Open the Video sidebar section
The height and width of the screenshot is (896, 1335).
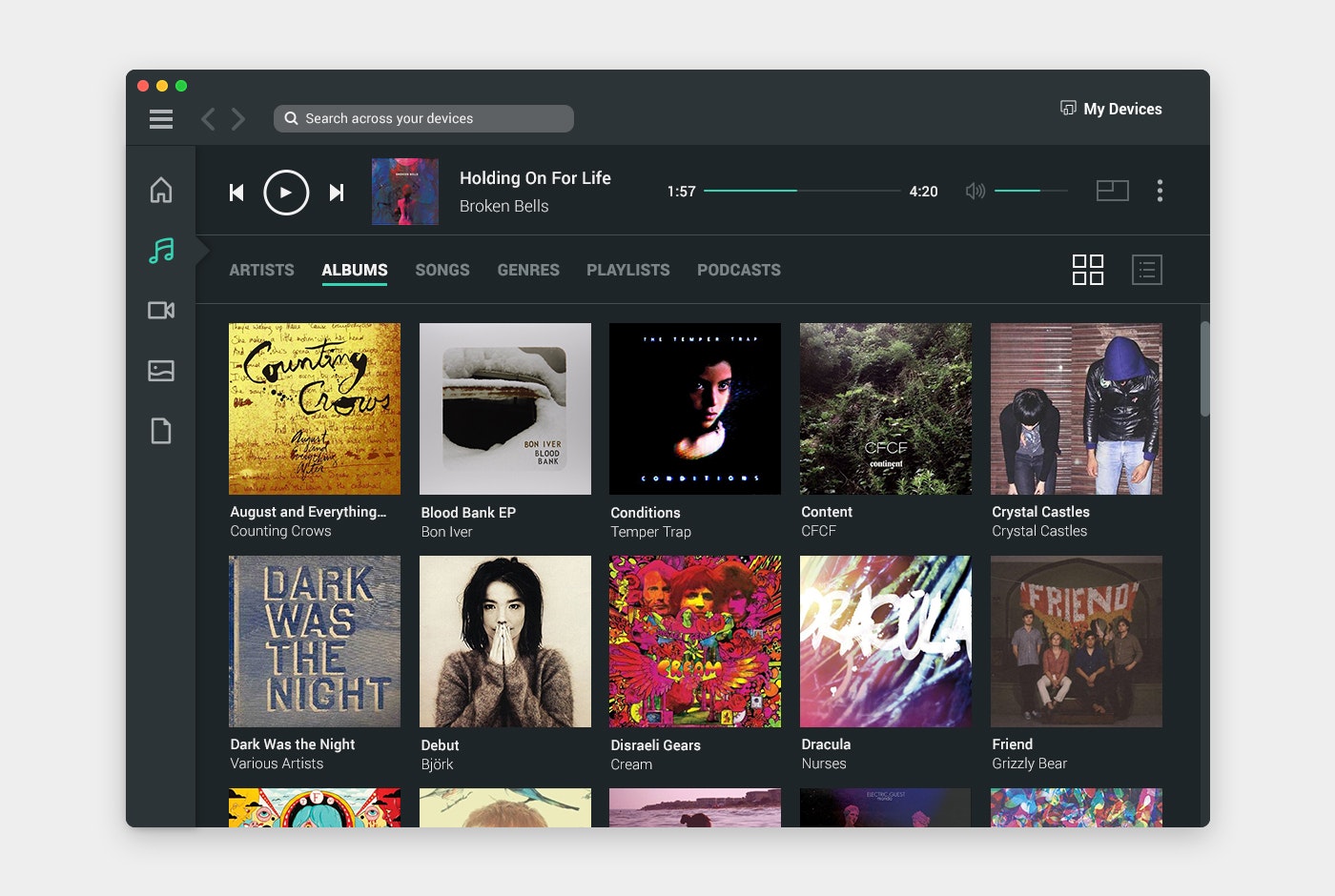(x=161, y=310)
